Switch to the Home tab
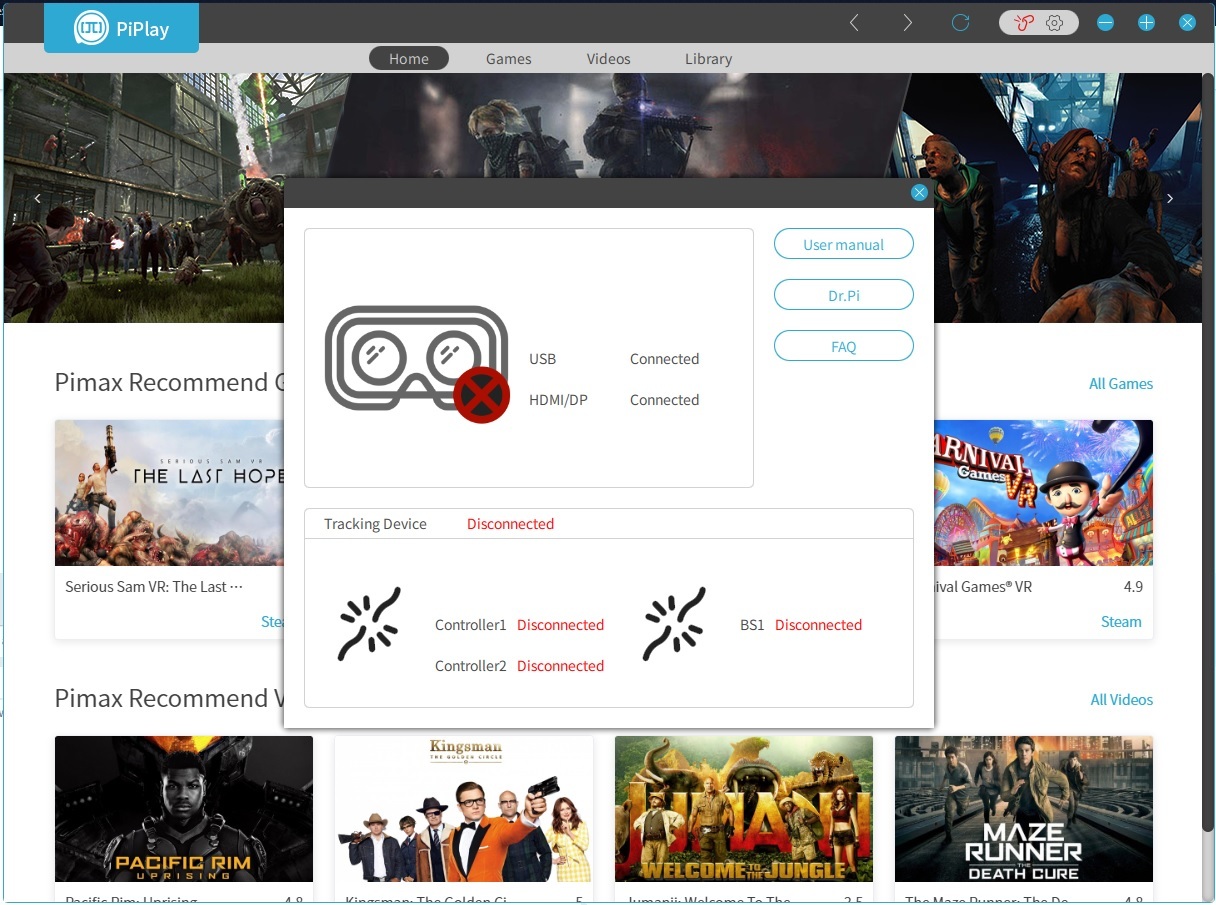This screenshot has height=905, width=1216. [409, 59]
